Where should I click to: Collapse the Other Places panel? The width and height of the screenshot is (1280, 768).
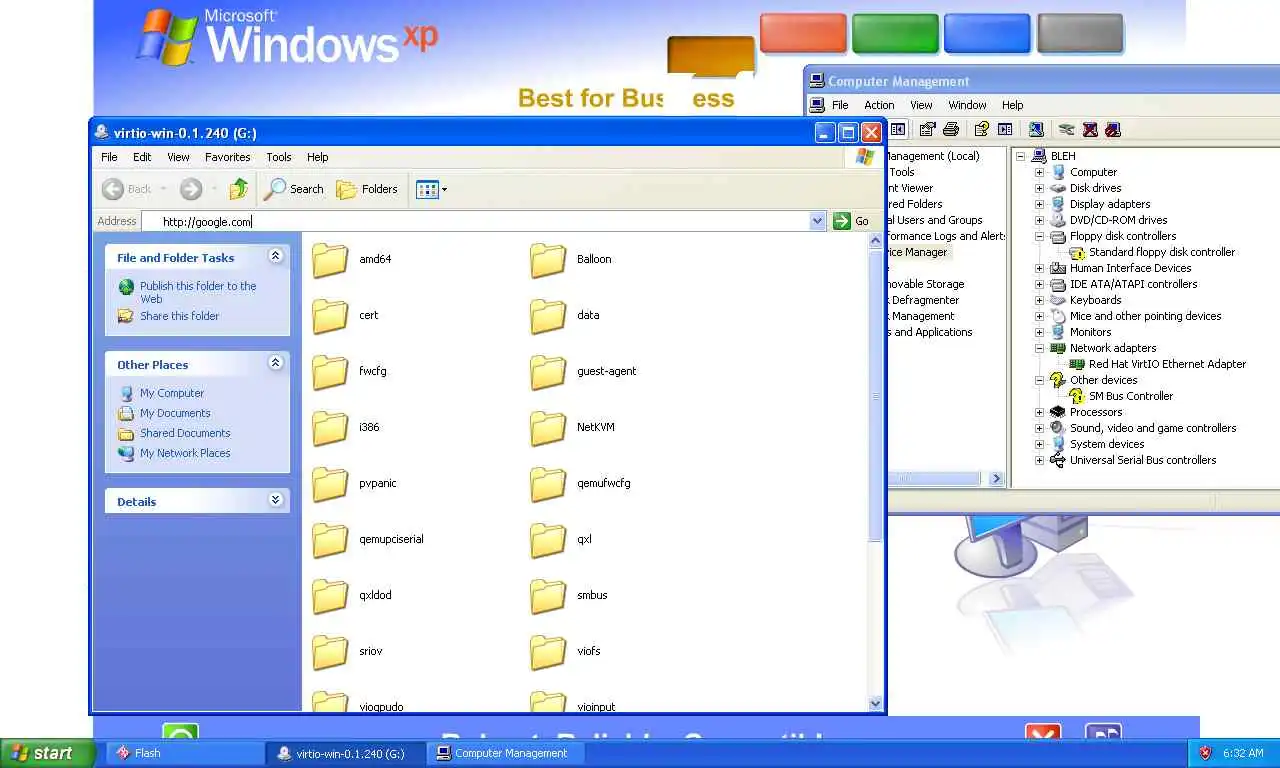(x=275, y=363)
